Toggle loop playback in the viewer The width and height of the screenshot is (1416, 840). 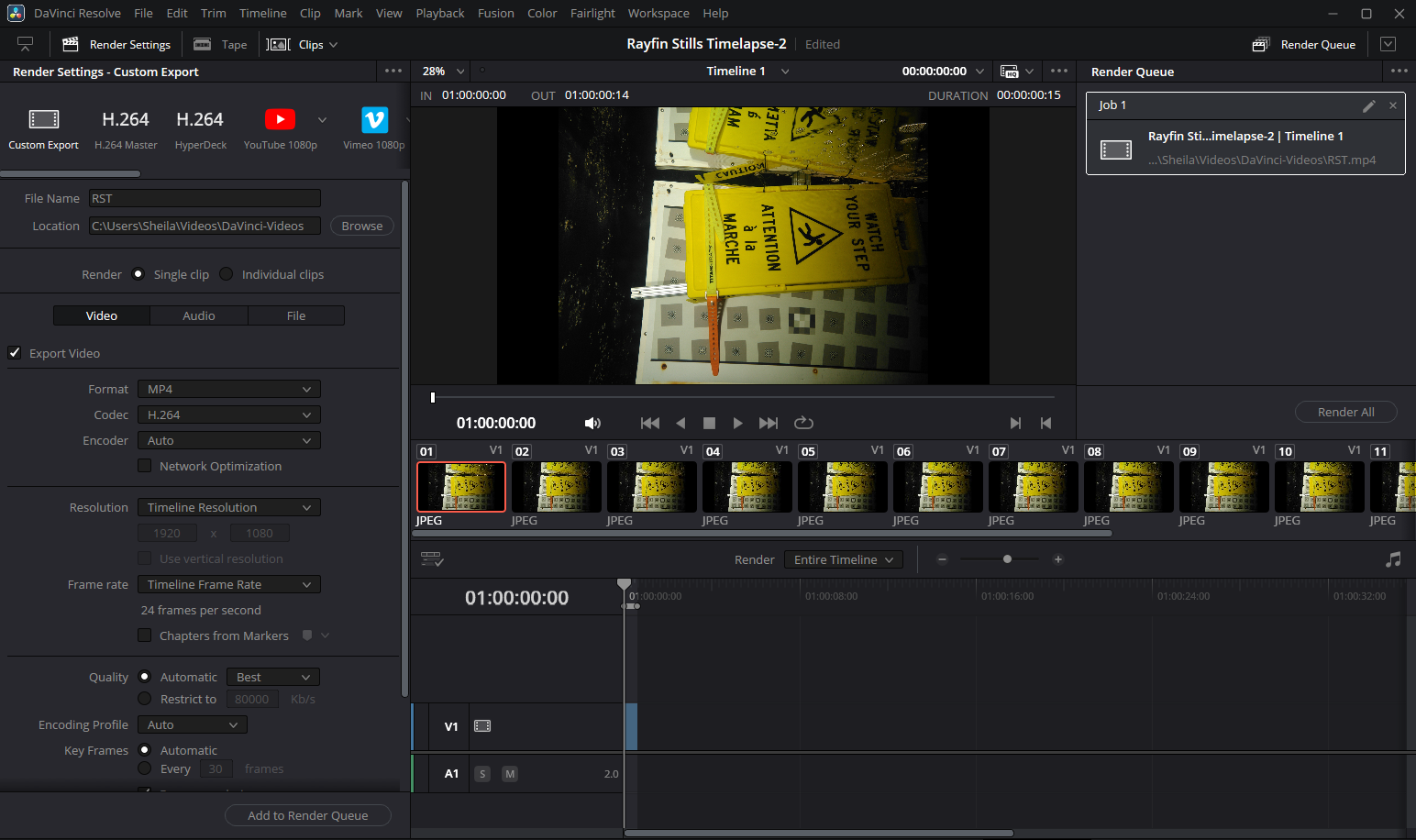803,423
